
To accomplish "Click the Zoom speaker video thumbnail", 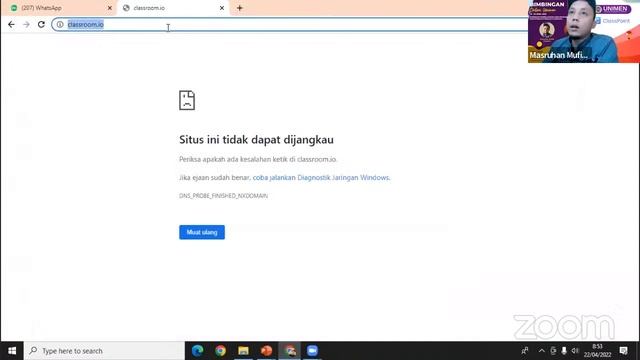I will 584,31.
